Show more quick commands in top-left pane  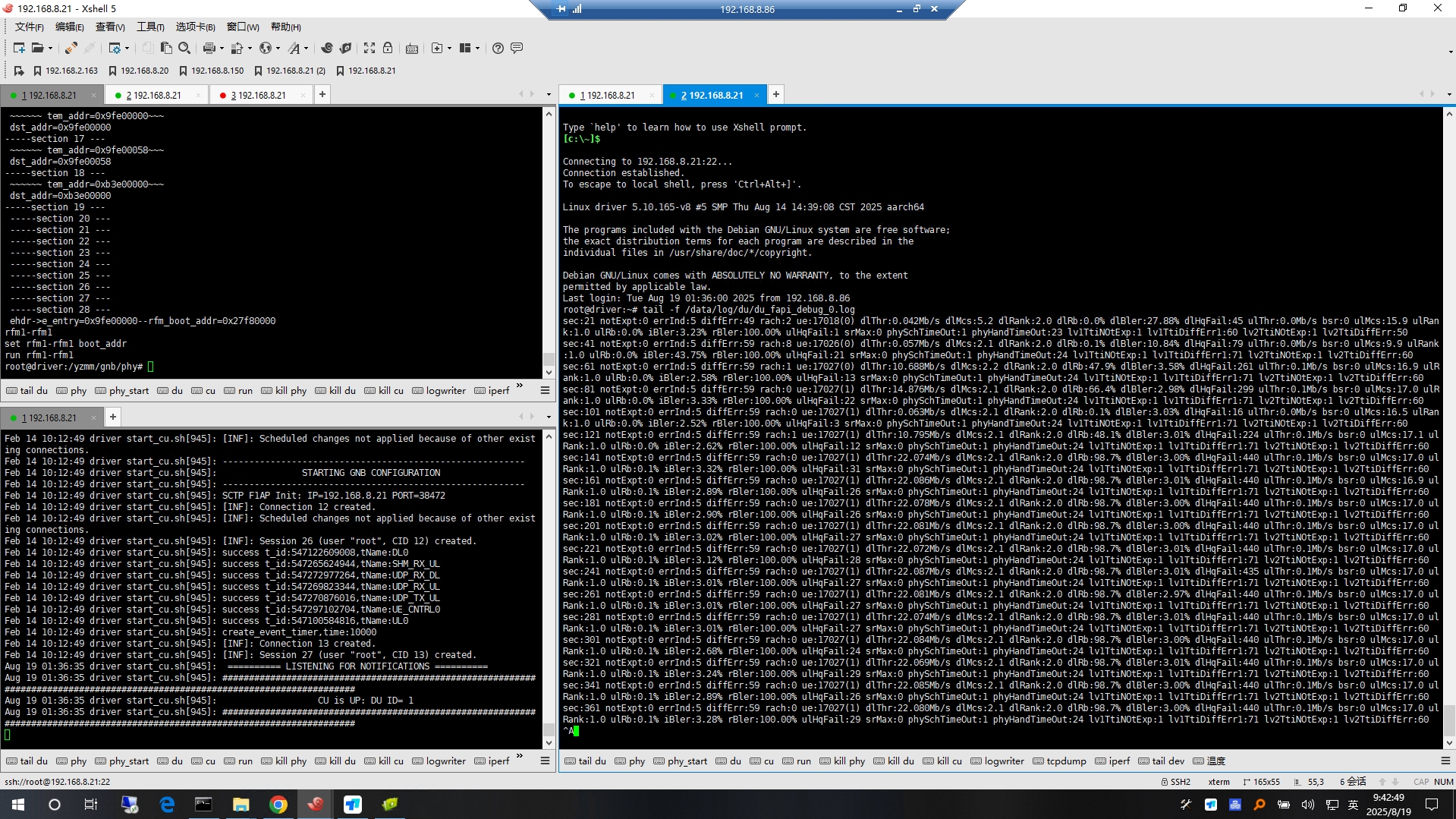coord(520,386)
